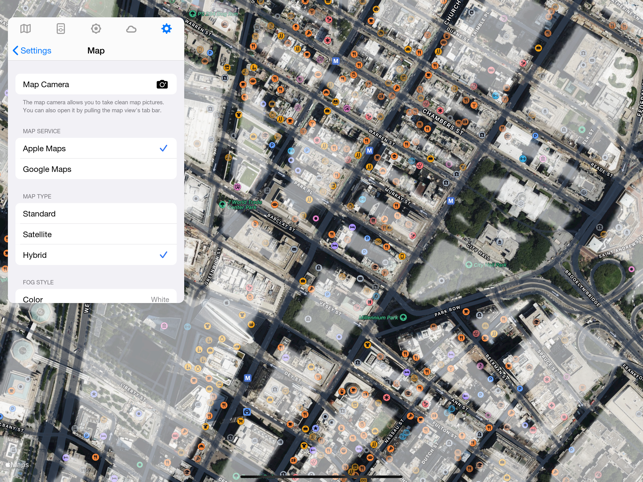Tap the camera icon in Map Camera
Screen dimensions: 643x482
pos(162,85)
